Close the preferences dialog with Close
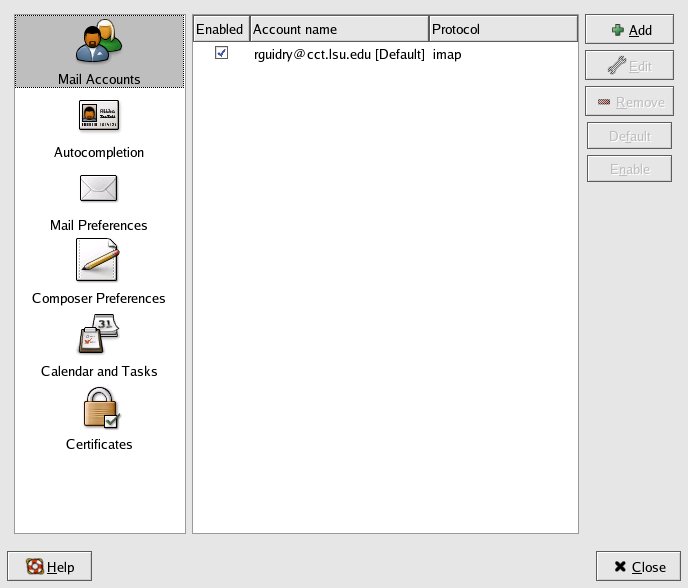The width and height of the screenshot is (688, 588). click(x=638, y=567)
